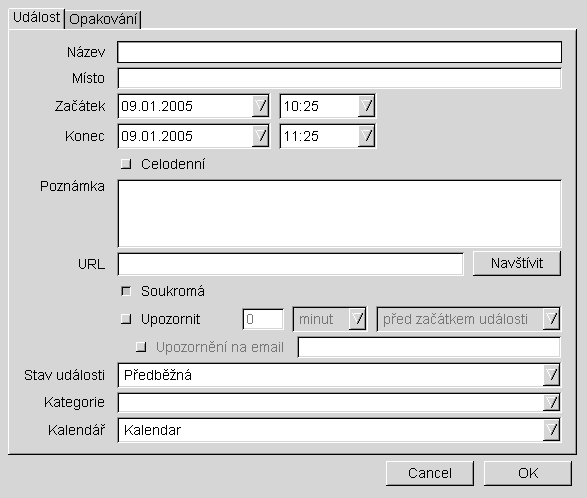The height and width of the screenshot is (498, 587).
Task: Open the Konec date dropdown arrow
Action: tap(261, 136)
